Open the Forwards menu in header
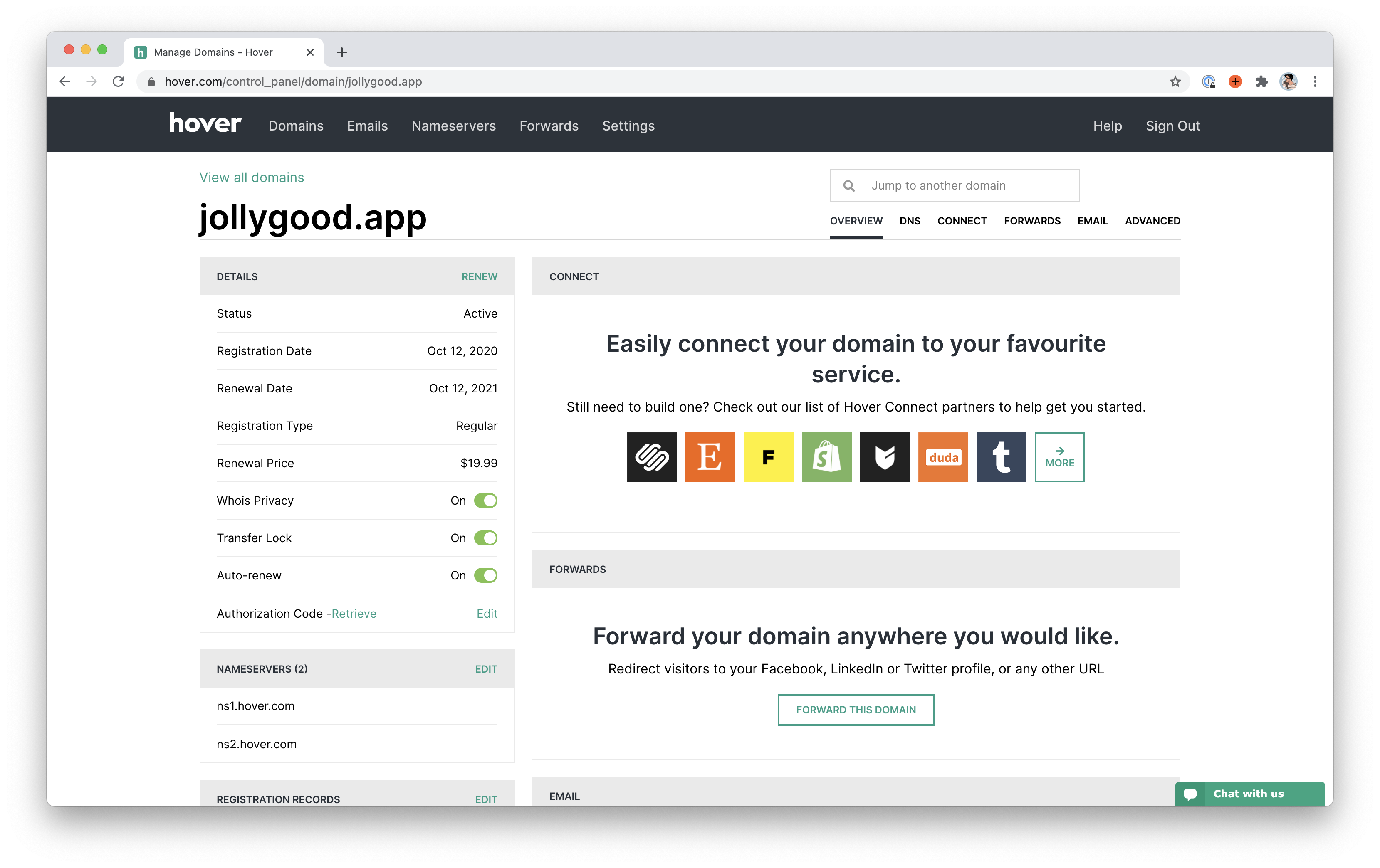This screenshot has width=1380, height=868. click(549, 126)
